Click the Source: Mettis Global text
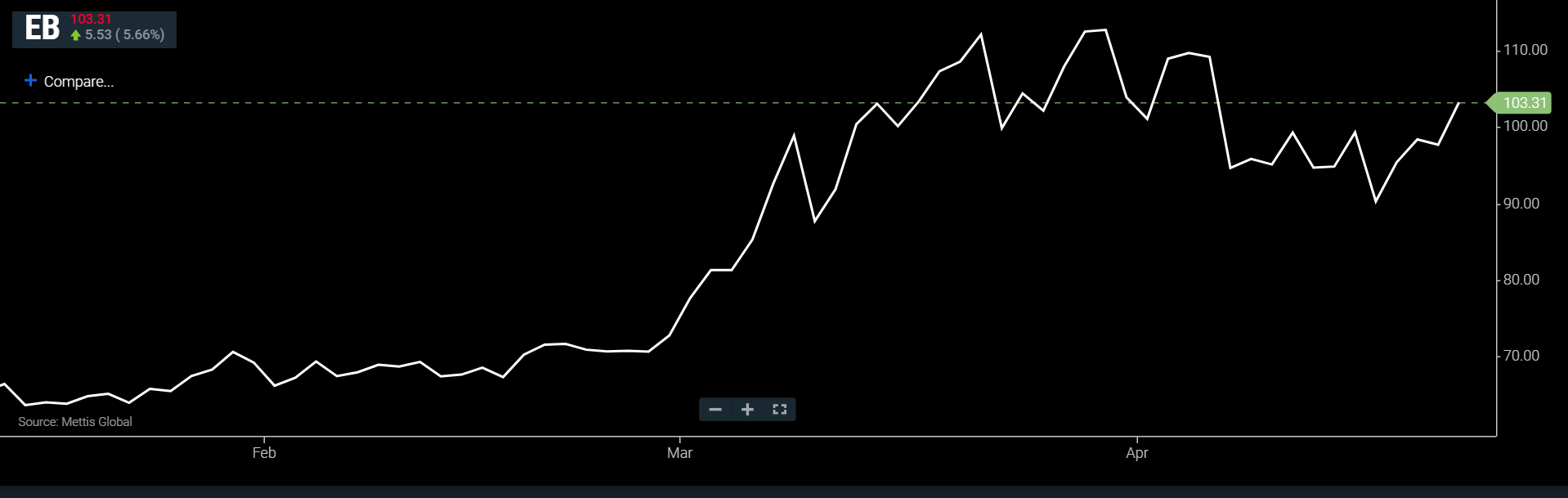Screen dimensions: 1568x498 75,422
